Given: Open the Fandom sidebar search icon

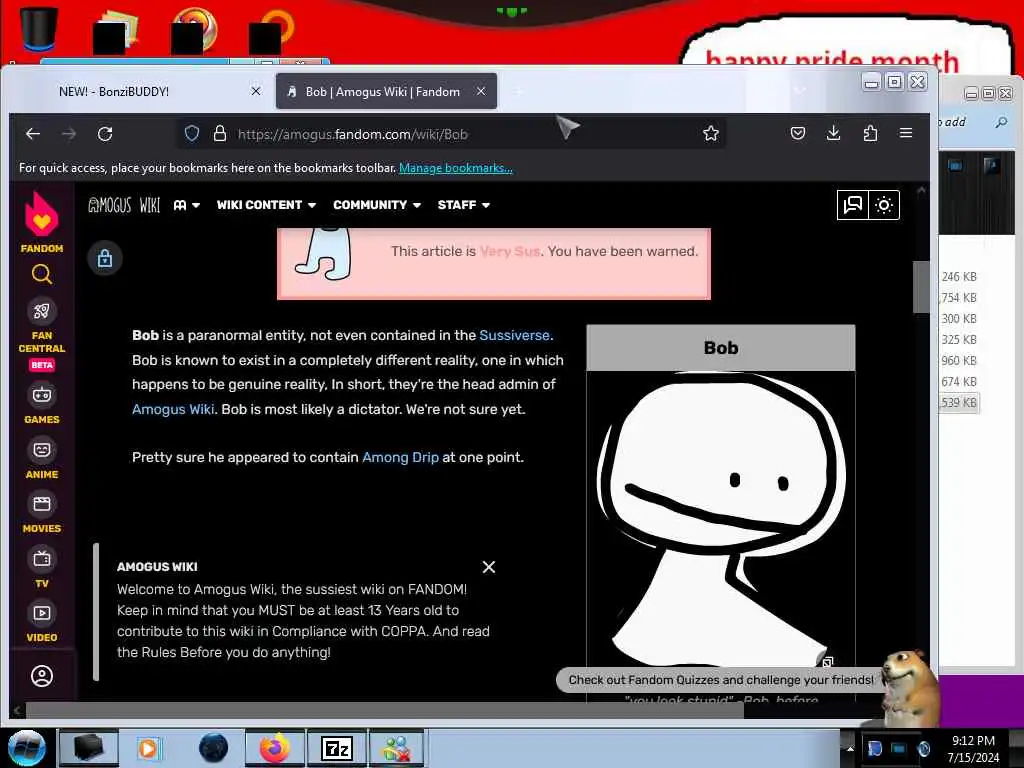Looking at the screenshot, I should click(42, 274).
